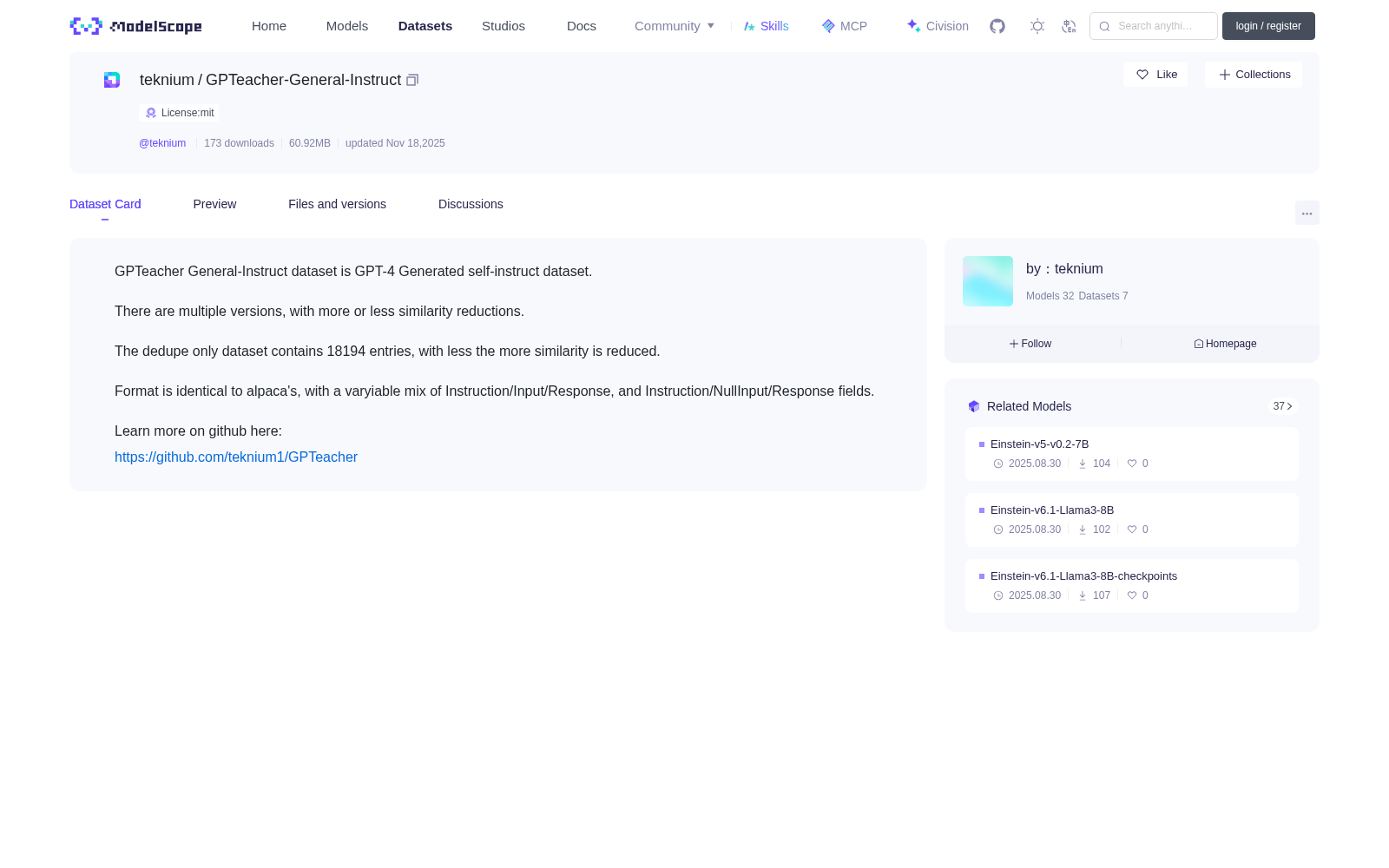Click the 'Related Models' heading text
1389x868 pixels.
click(x=1029, y=406)
